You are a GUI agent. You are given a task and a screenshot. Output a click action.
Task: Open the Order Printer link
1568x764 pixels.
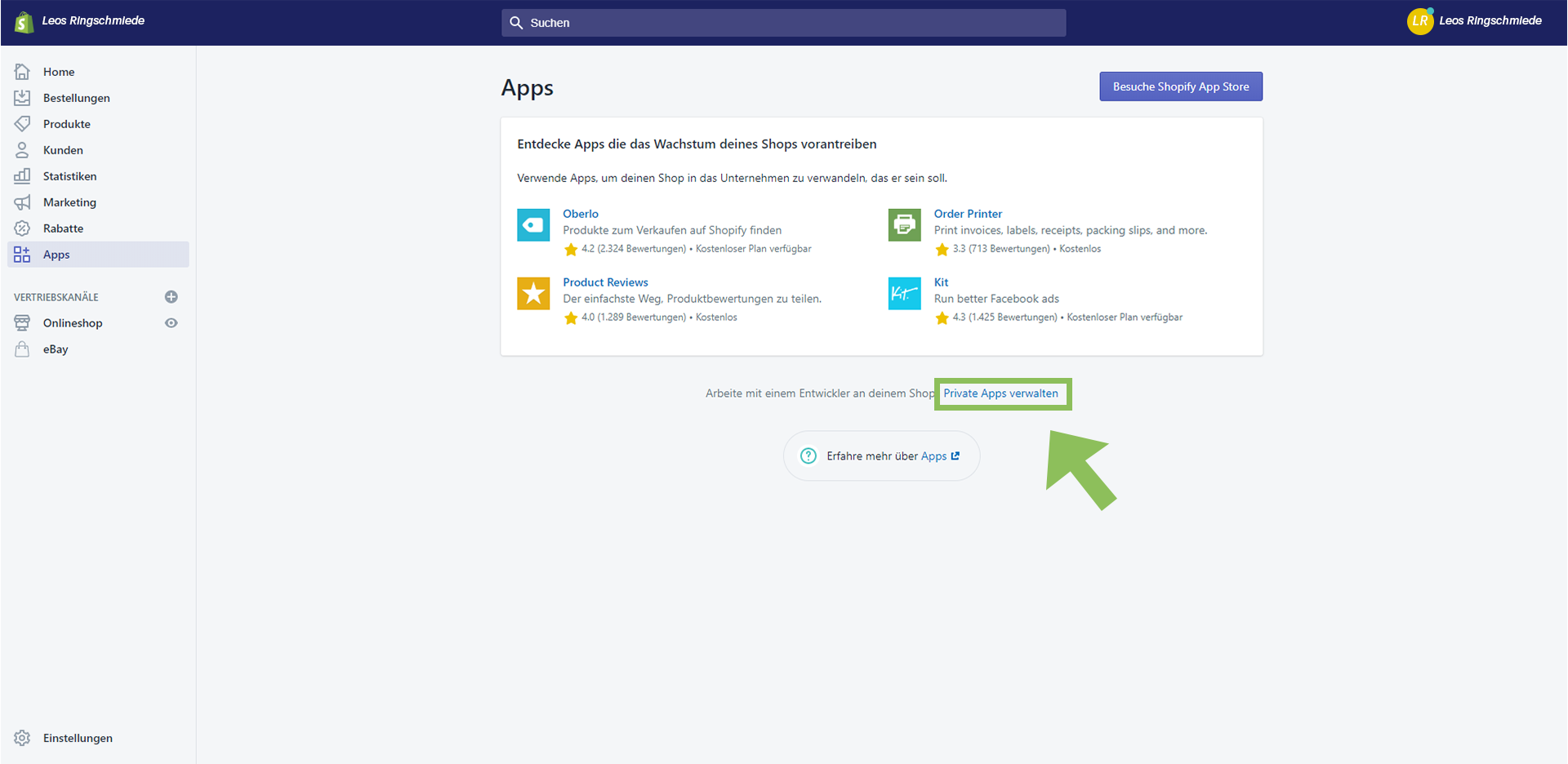coord(968,214)
